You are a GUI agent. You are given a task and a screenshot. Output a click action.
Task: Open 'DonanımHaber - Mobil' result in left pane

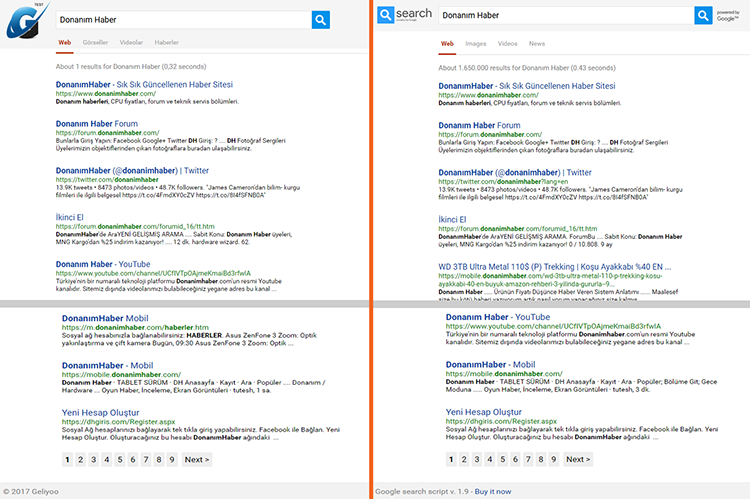point(107,366)
